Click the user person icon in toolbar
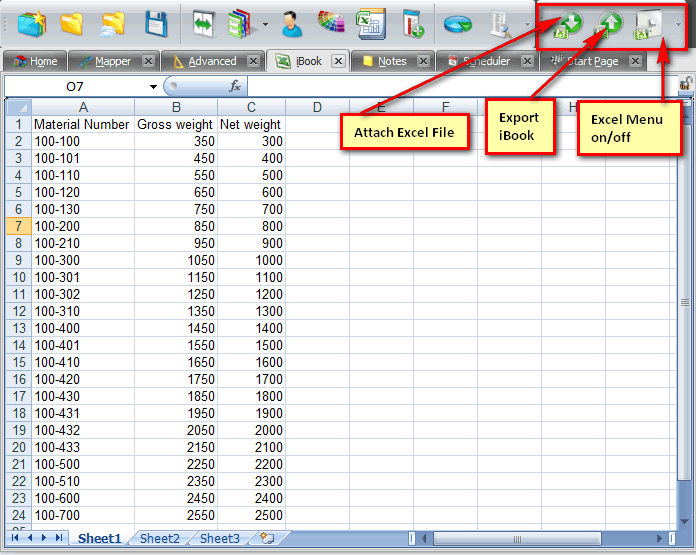The height and width of the screenshot is (555, 696). 292,23
